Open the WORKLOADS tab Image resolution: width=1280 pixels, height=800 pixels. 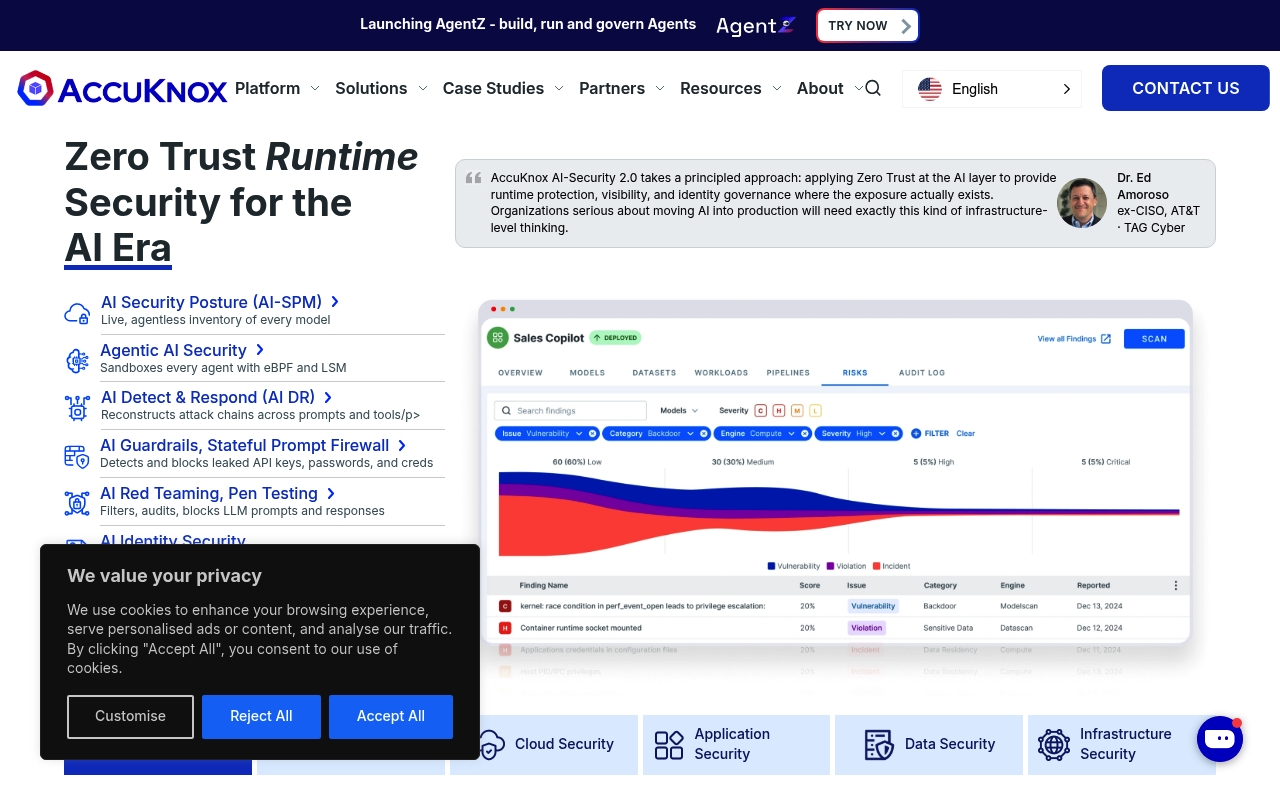[721, 373]
